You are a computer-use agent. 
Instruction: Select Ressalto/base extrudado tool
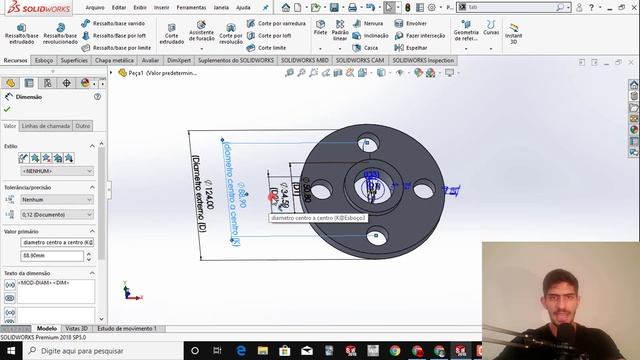21,33
